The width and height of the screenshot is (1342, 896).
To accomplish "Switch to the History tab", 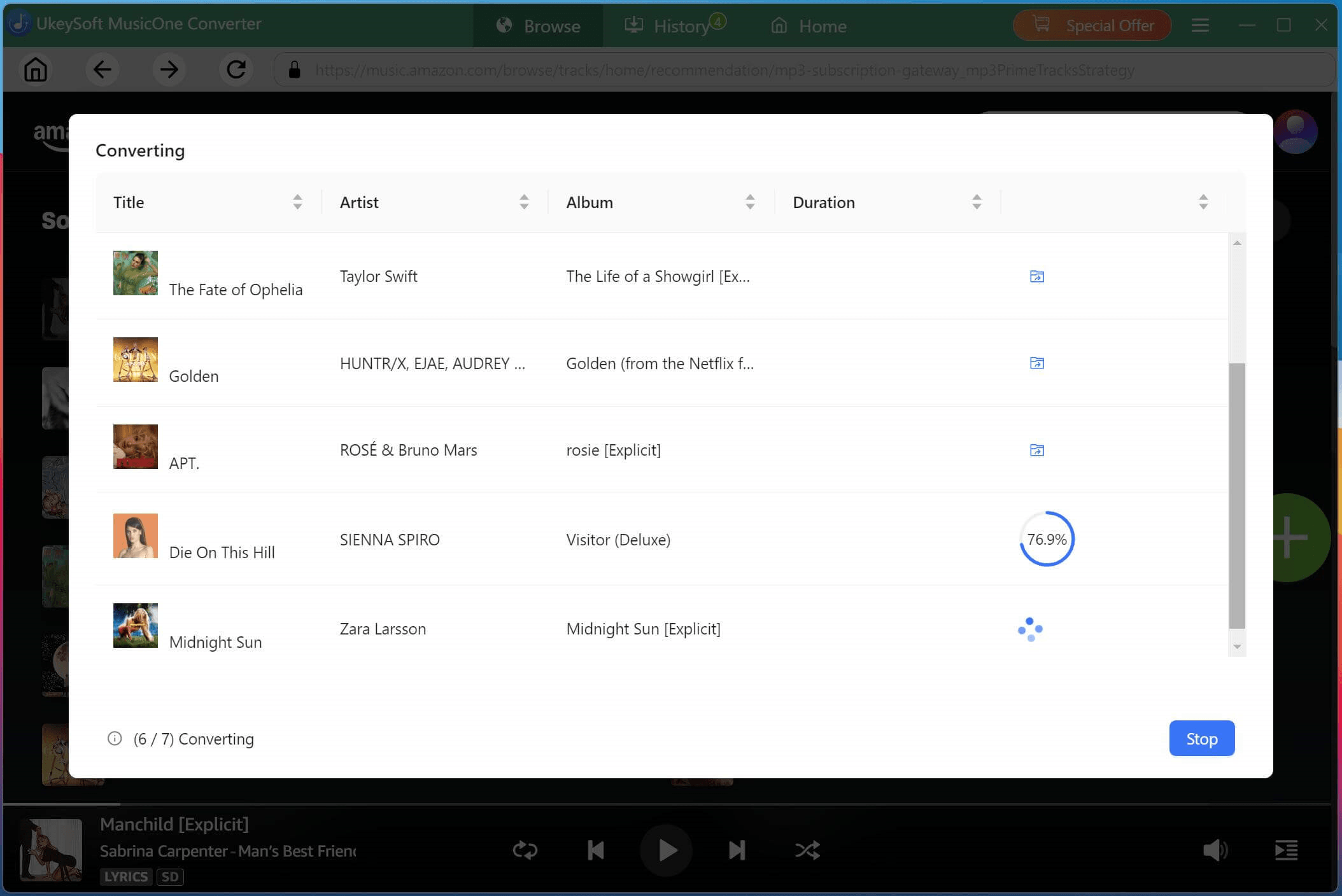I will [675, 25].
